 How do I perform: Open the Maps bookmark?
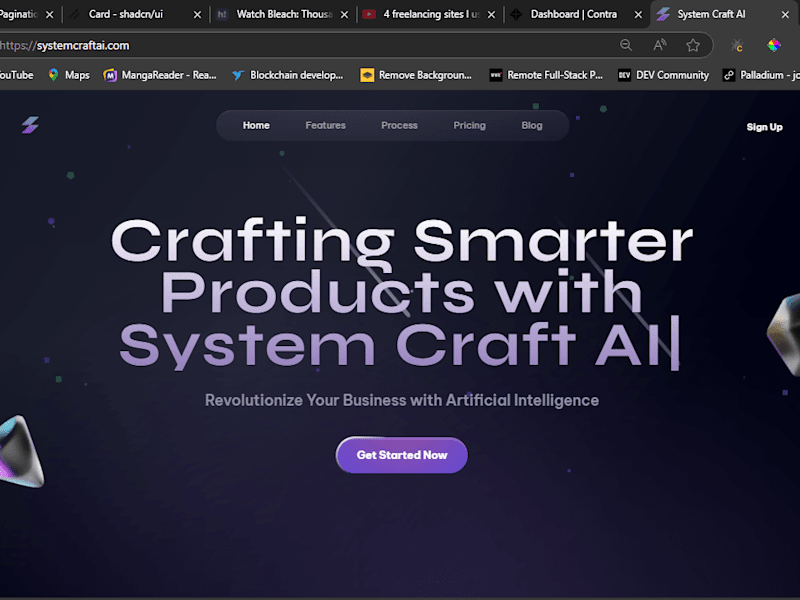69,75
